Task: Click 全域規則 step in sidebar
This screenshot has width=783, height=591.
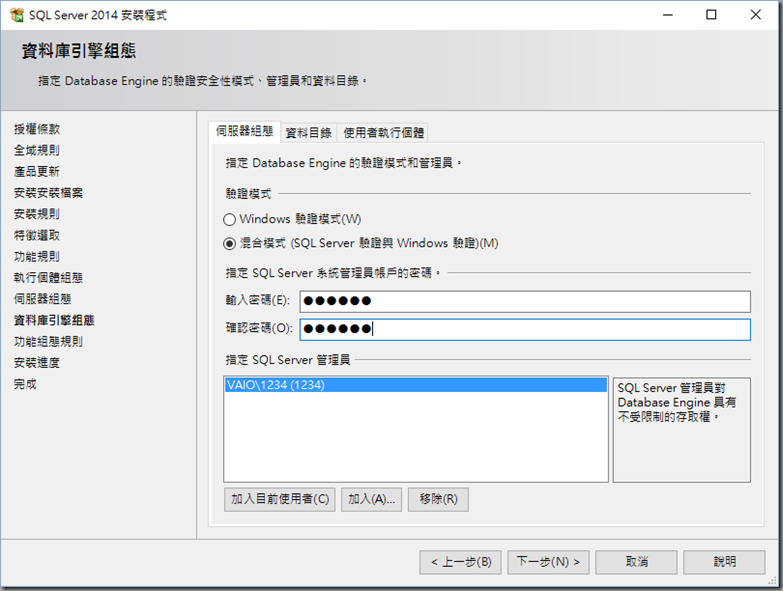Action: (x=37, y=150)
